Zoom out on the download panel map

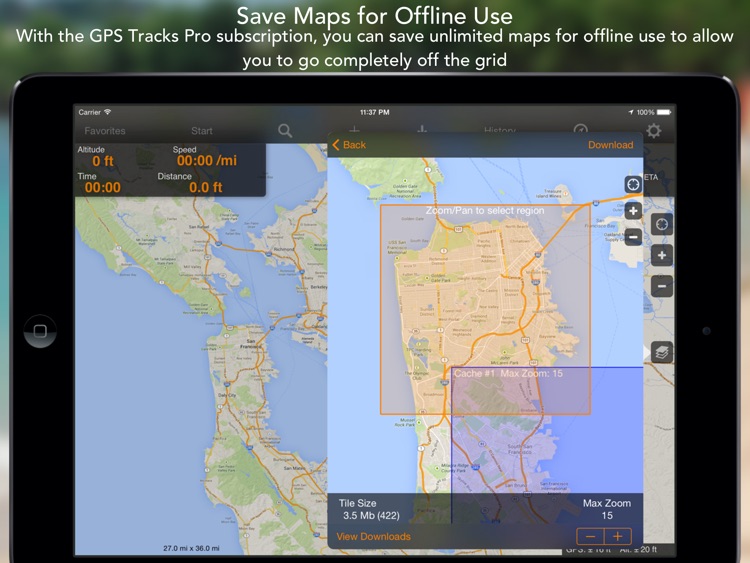[633, 237]
